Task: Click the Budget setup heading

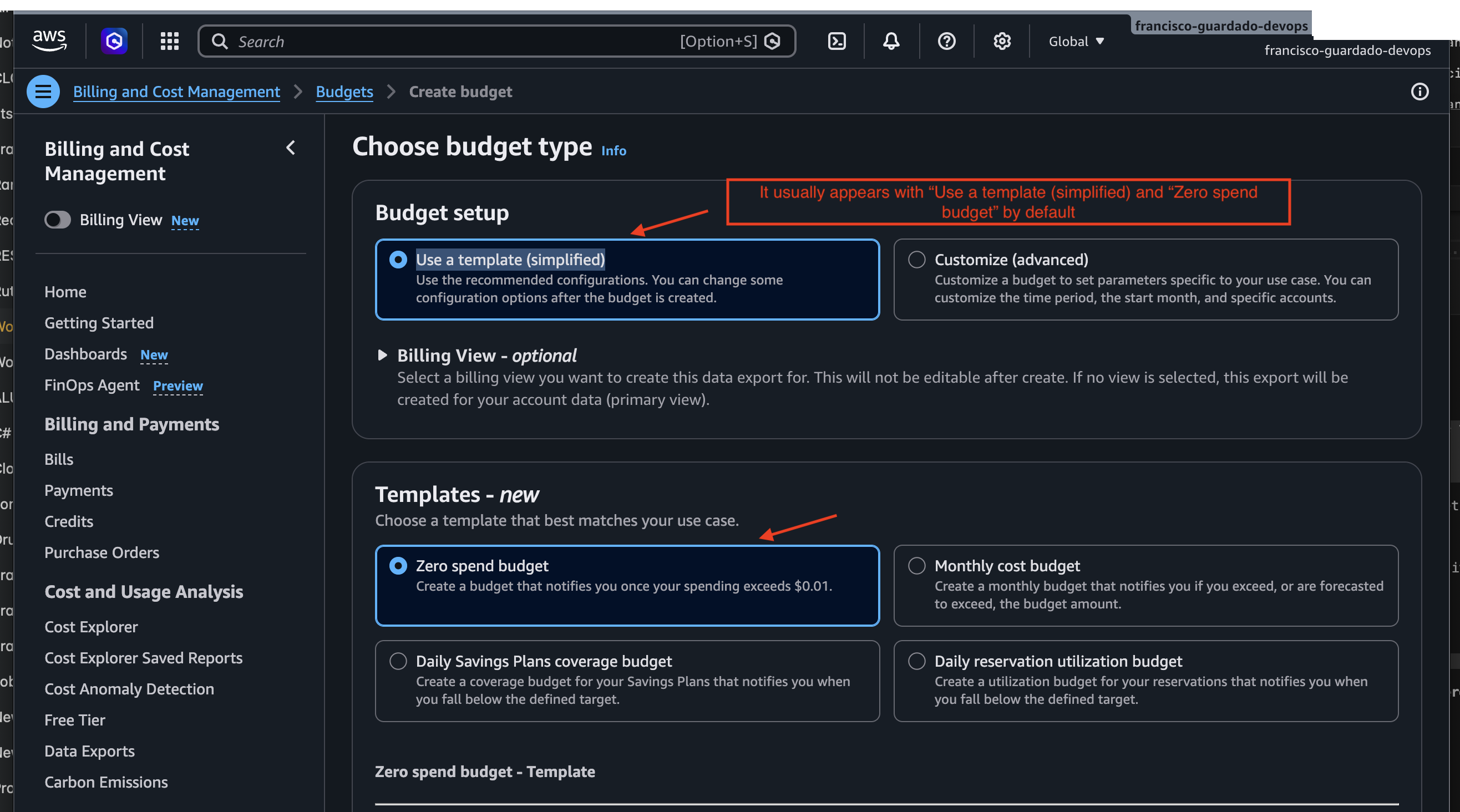Action: [442, 213]
